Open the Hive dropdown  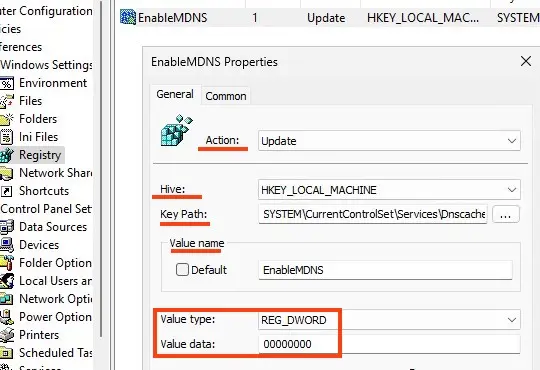tap(389, 190)
